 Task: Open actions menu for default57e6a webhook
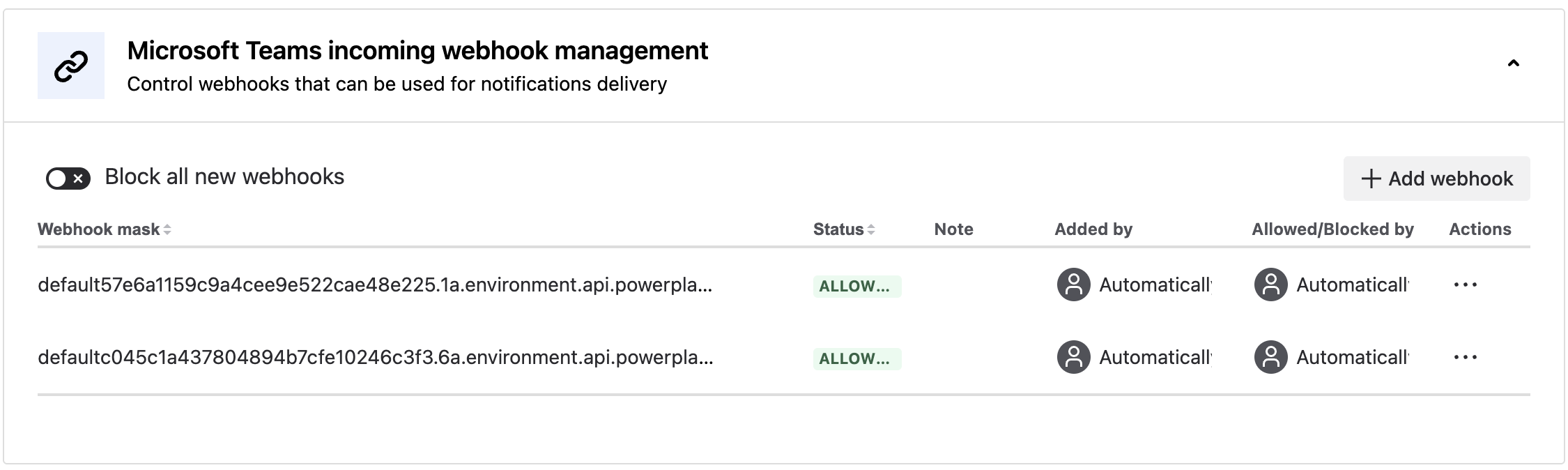click(x=1465, y=285)
